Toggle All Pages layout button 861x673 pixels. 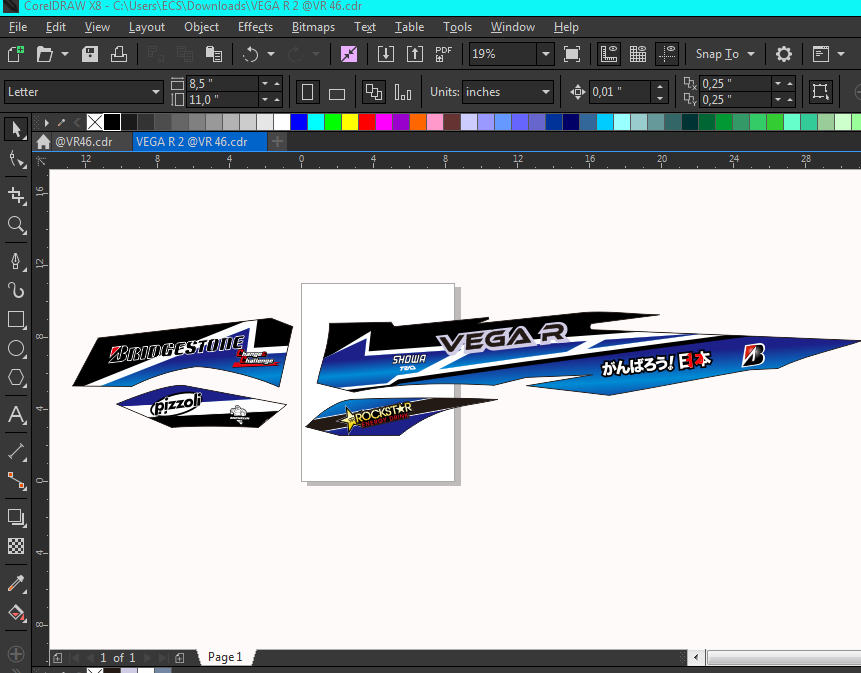point(374,92)
